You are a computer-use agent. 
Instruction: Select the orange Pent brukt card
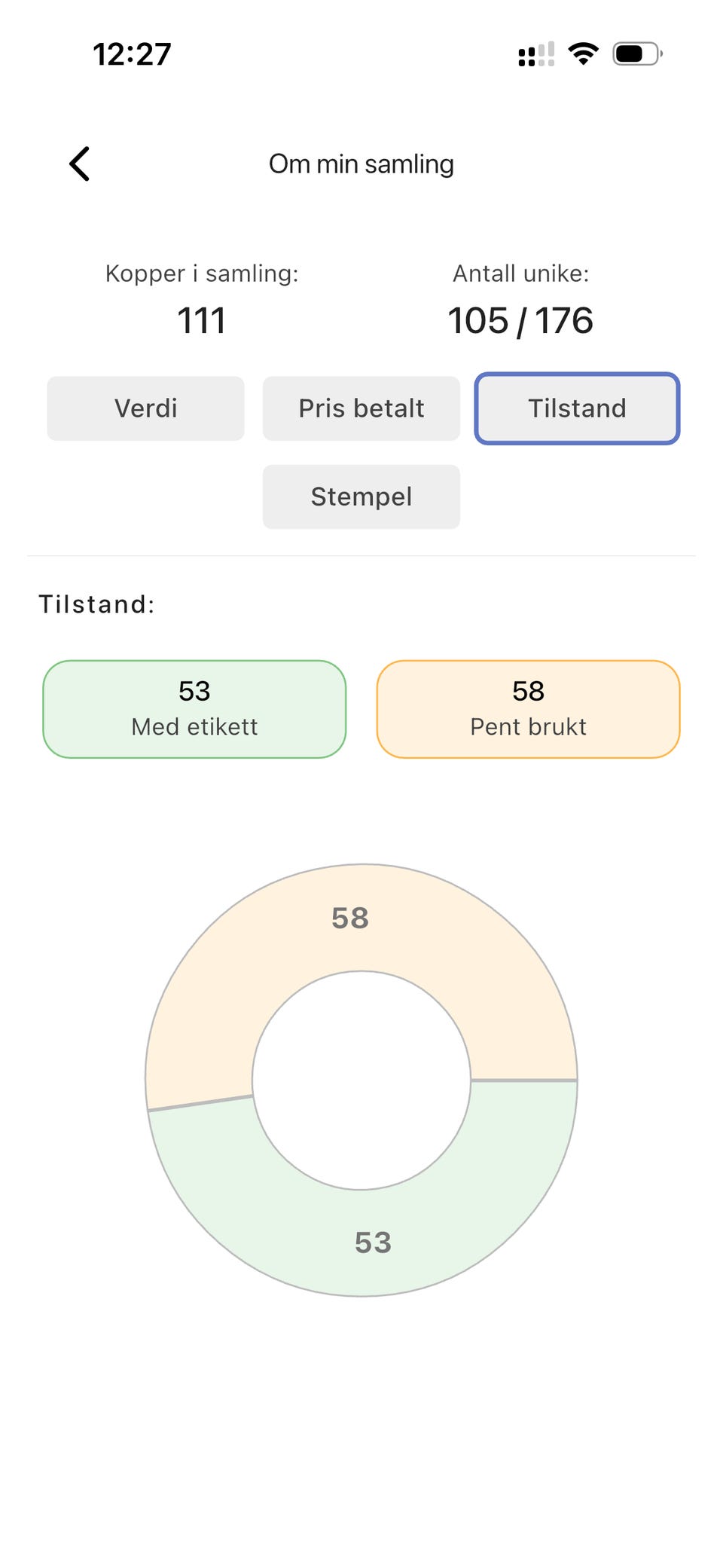(x=528, y=709)
